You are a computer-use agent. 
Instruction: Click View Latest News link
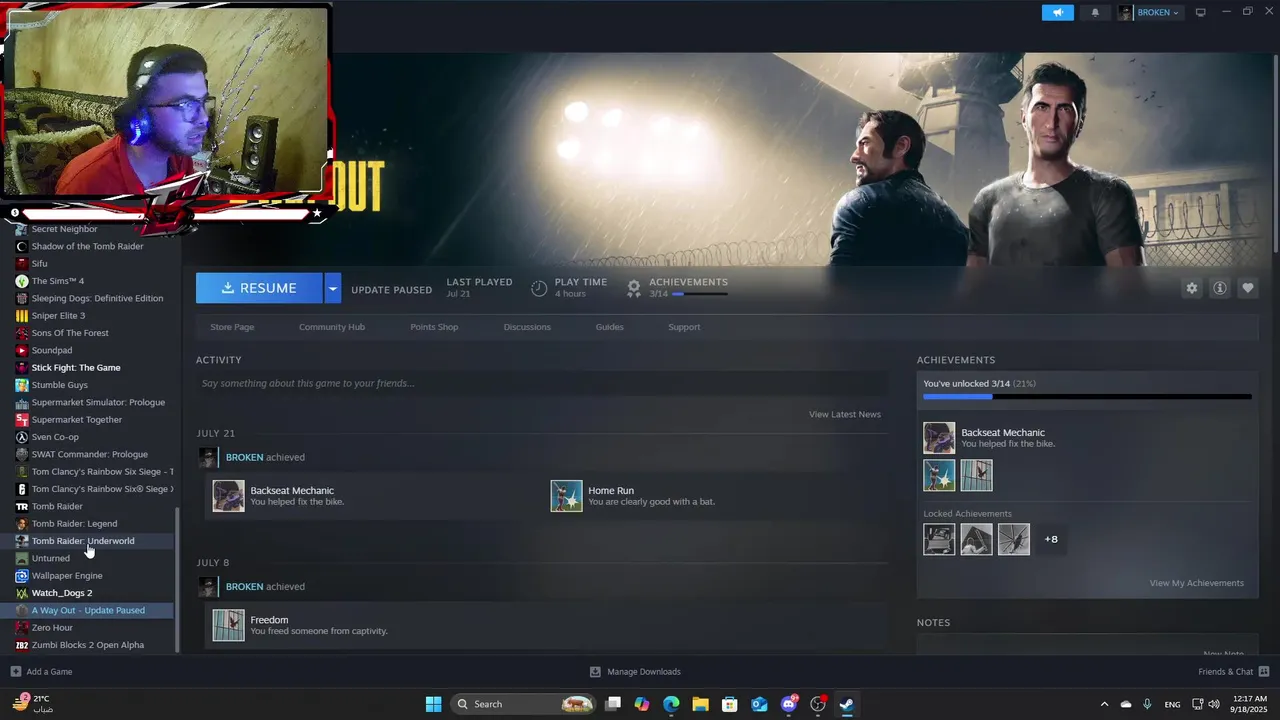(x=845, y=414)
